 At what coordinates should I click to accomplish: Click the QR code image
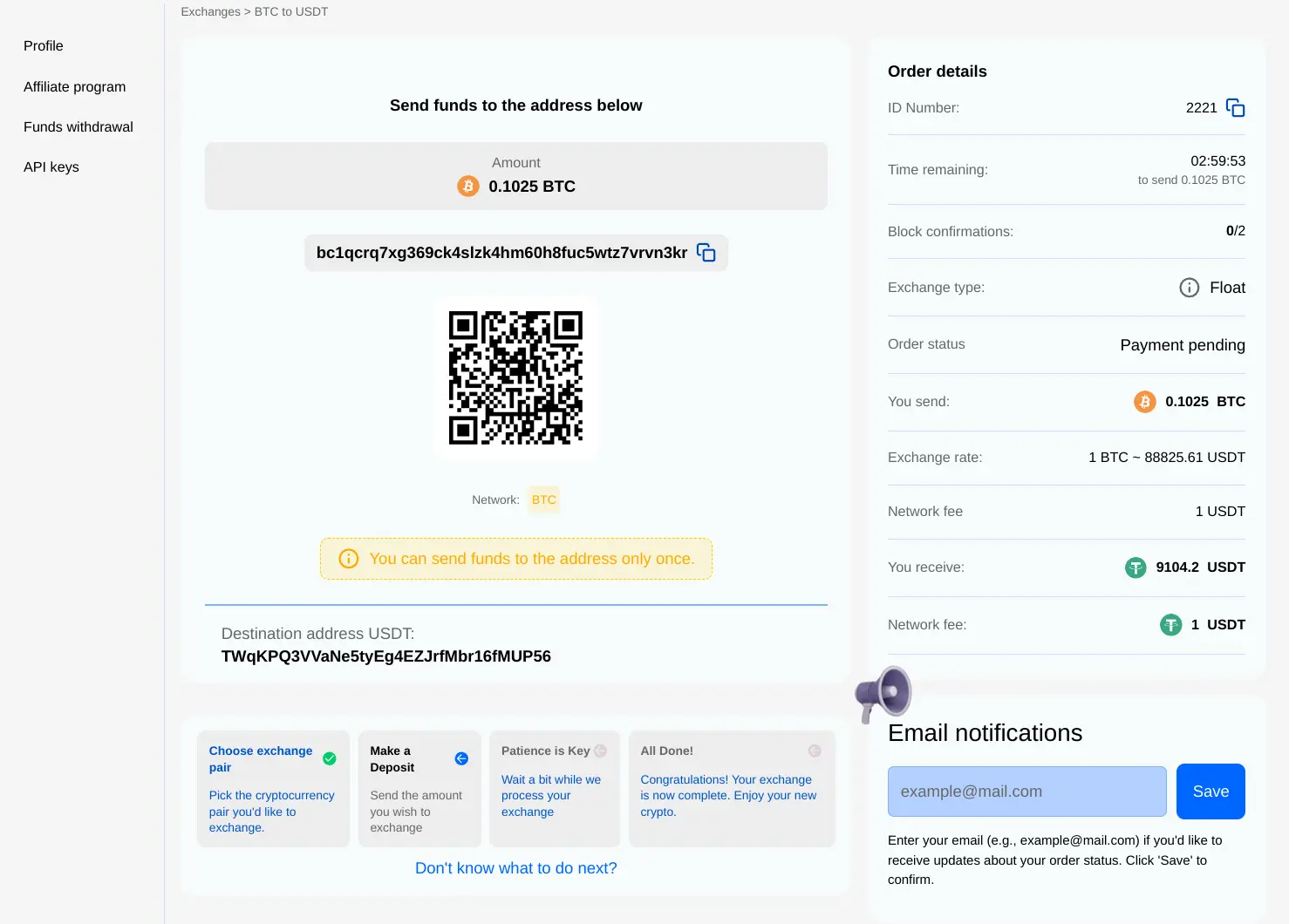coord(515,377)
